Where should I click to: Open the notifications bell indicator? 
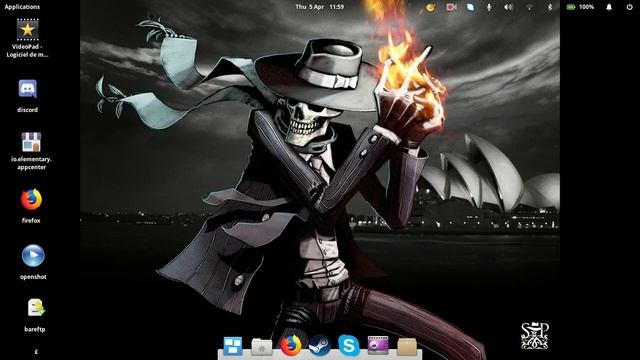609,7
